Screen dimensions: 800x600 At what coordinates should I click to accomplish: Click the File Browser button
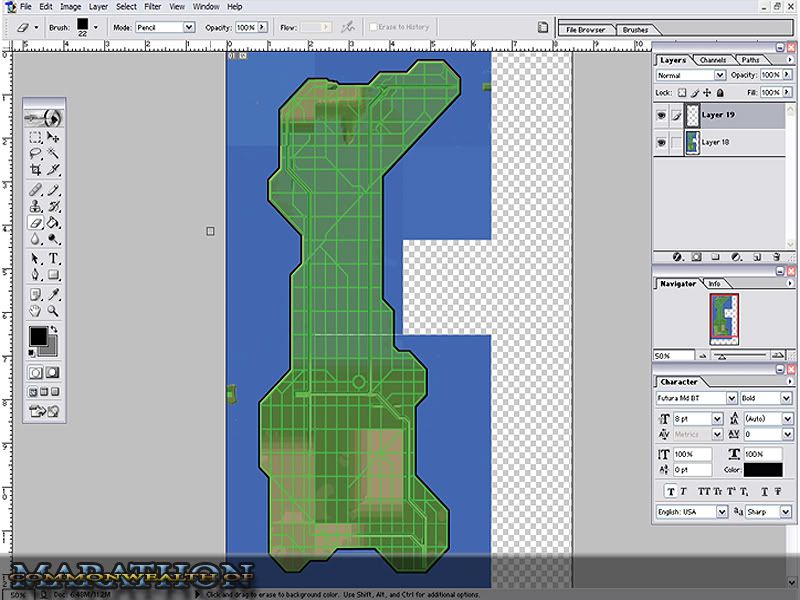587,30
